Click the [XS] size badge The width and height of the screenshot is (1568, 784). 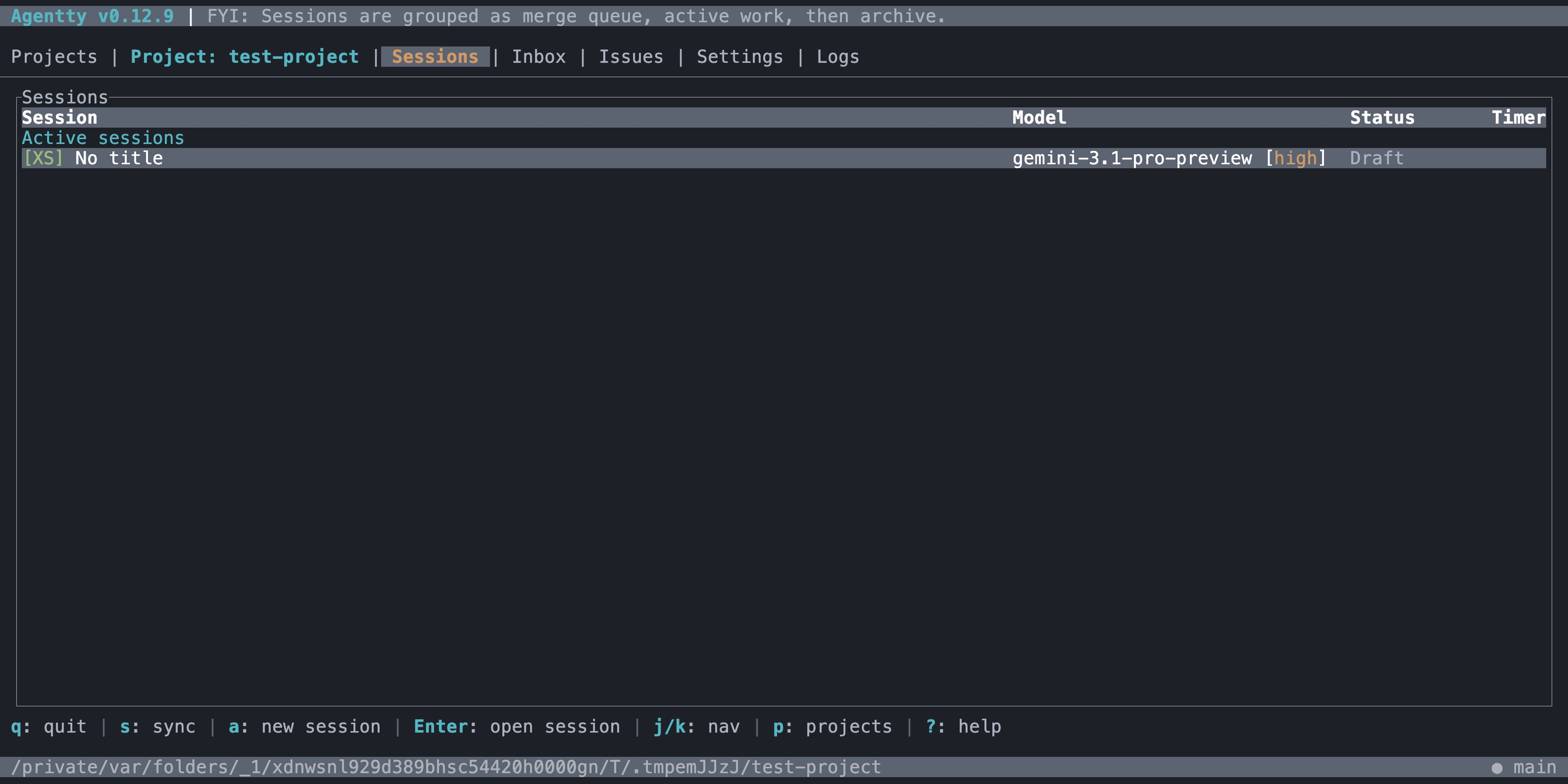tap(43, 158)
